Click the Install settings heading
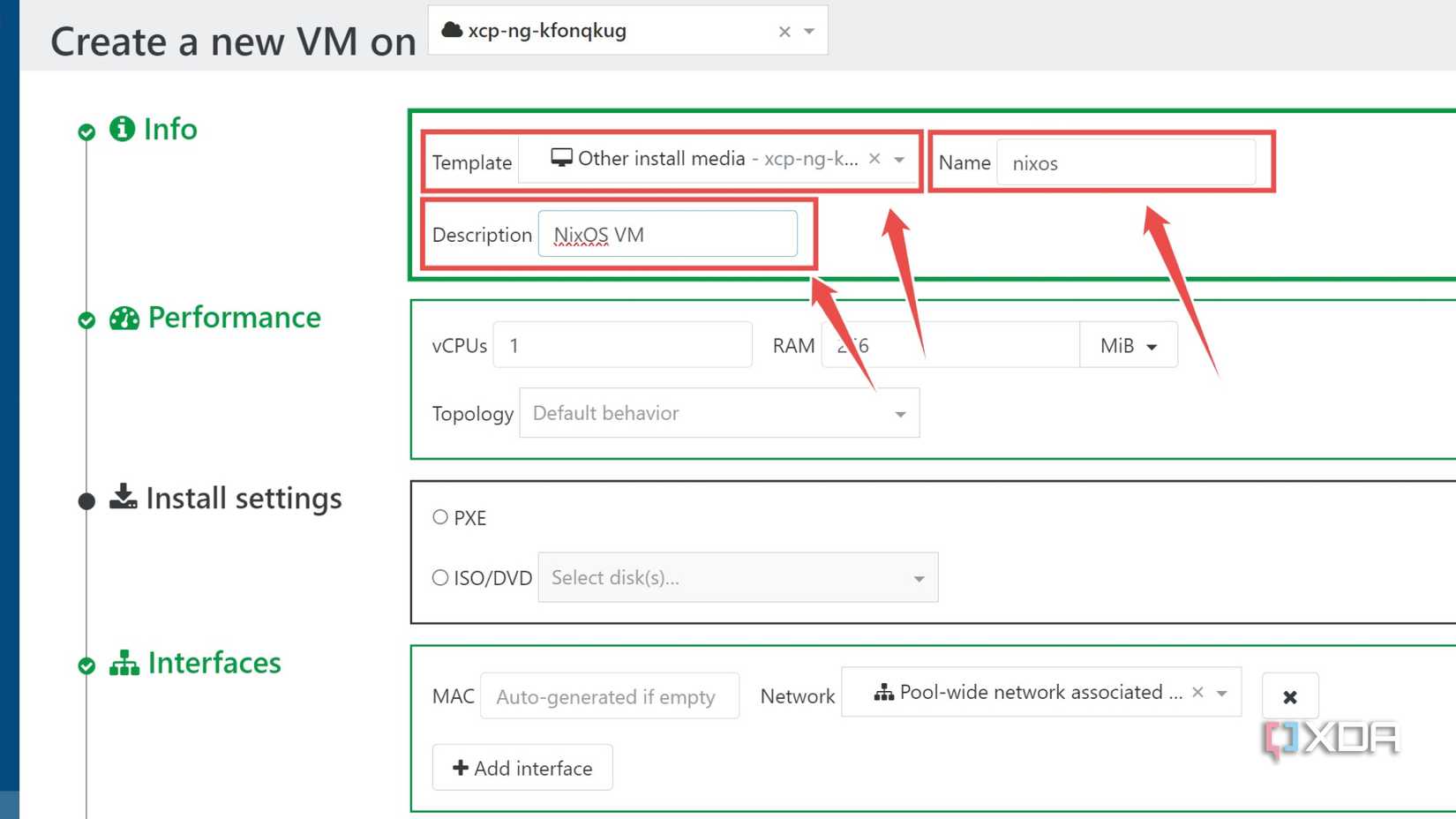The height and width of the screenshot is (819, 1456). (244, 499)
